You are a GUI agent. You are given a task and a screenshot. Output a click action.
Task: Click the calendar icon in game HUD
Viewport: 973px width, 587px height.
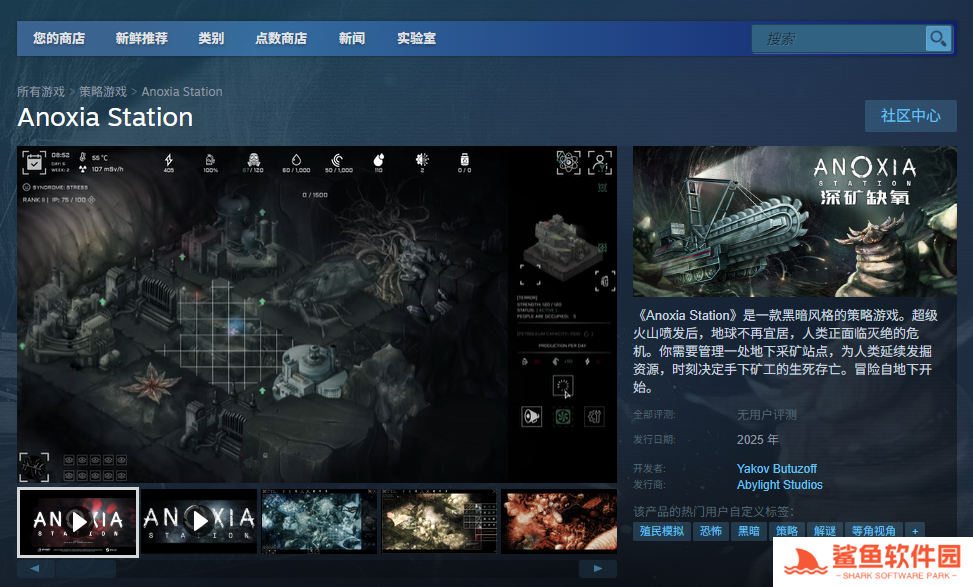coord(34,162)
